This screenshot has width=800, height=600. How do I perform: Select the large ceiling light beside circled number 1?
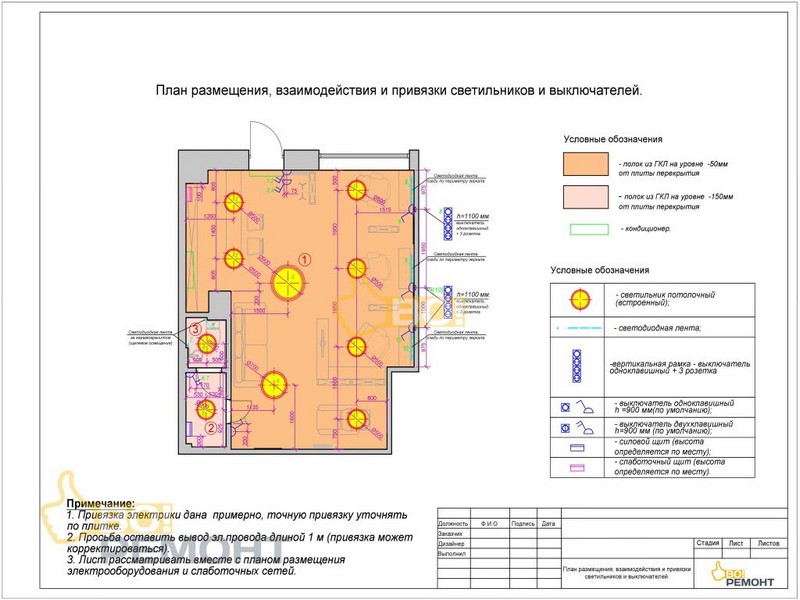click(x=288, y=283)
